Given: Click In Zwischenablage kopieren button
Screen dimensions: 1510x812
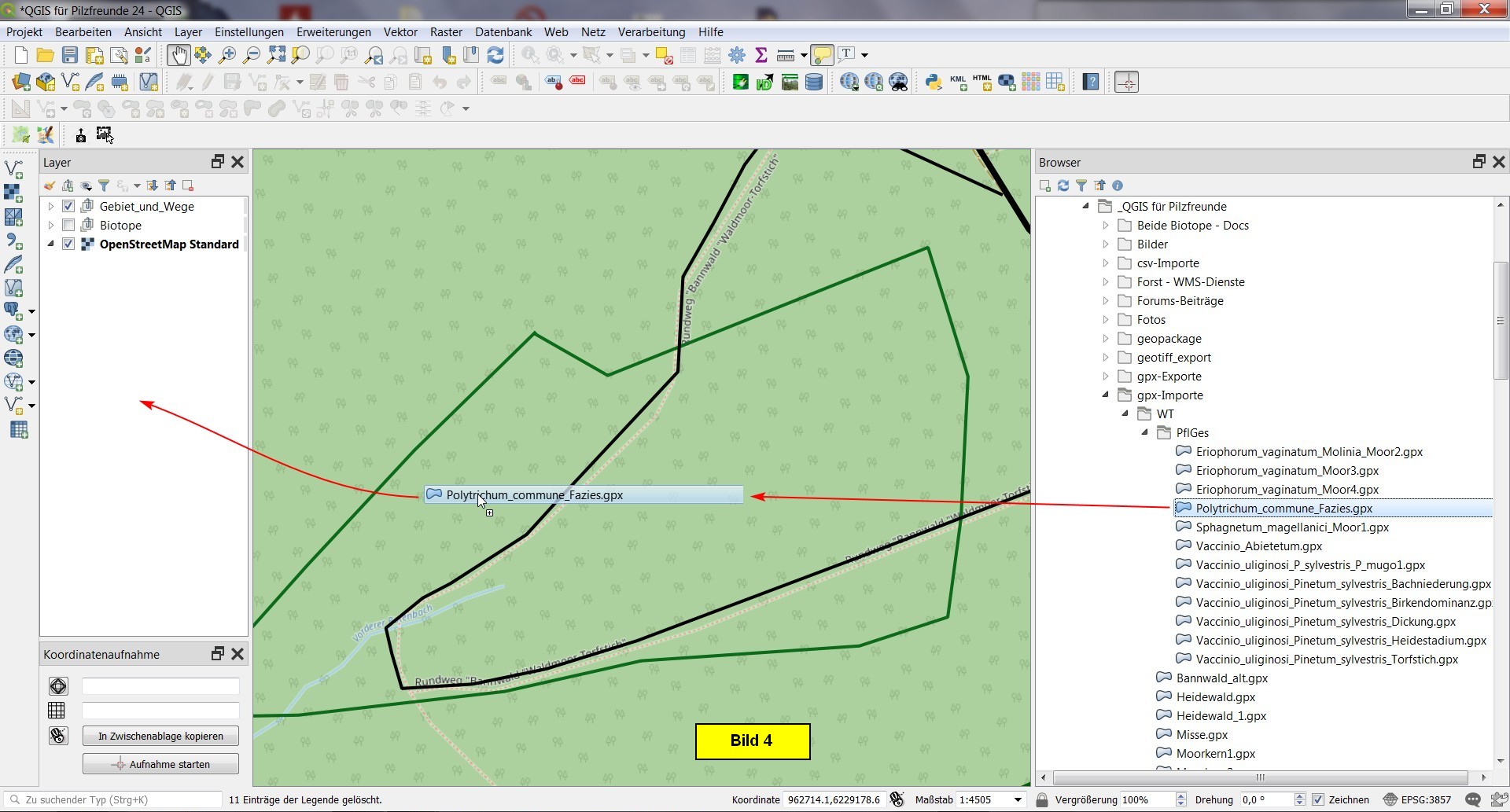Looking at the screenshot, I should [x=160, y=736].
